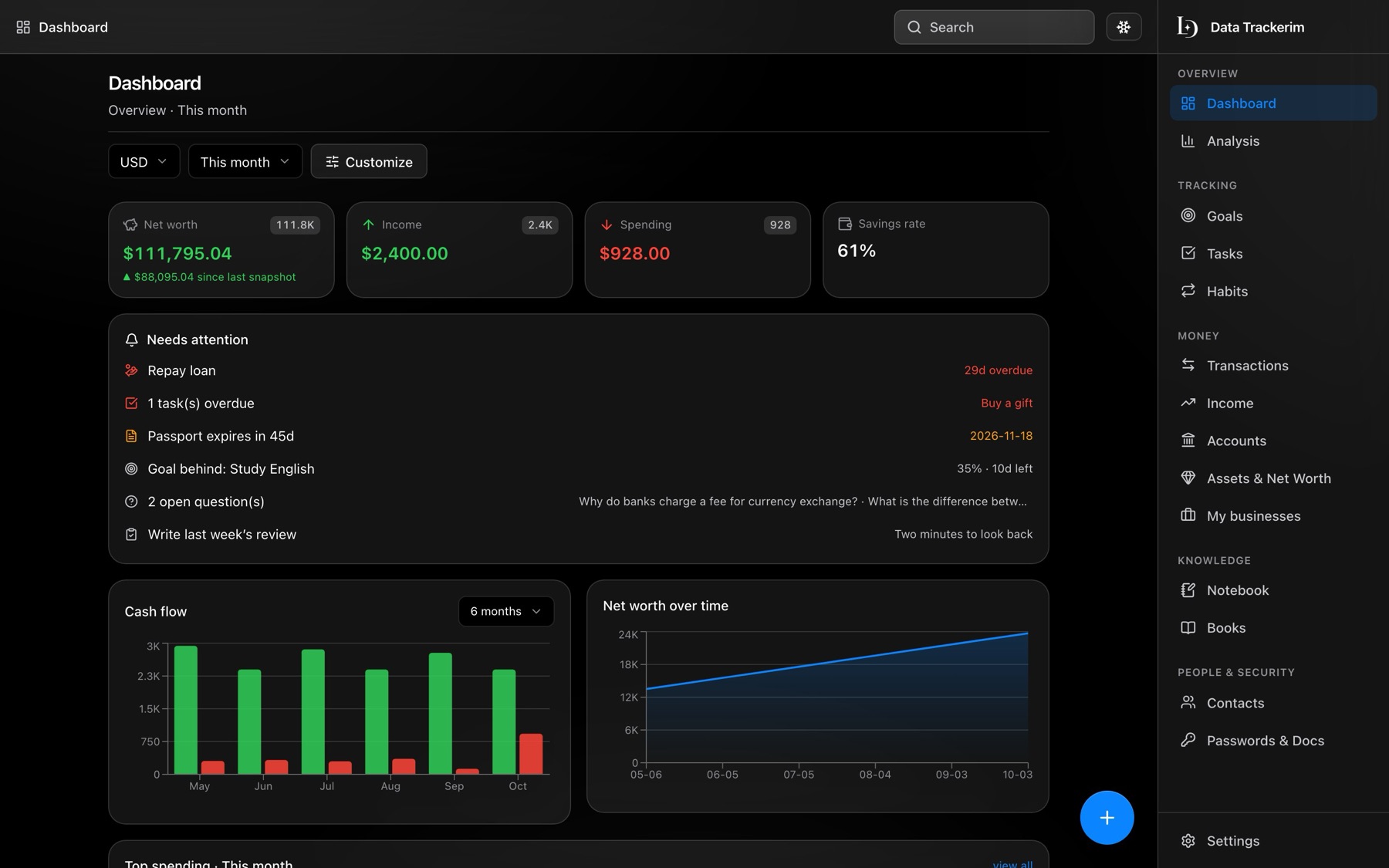The height and width of the screenshot is (868, 1389).
Task: Click the Income up-arrow icon on card
Action: click(x=368, y=225)
